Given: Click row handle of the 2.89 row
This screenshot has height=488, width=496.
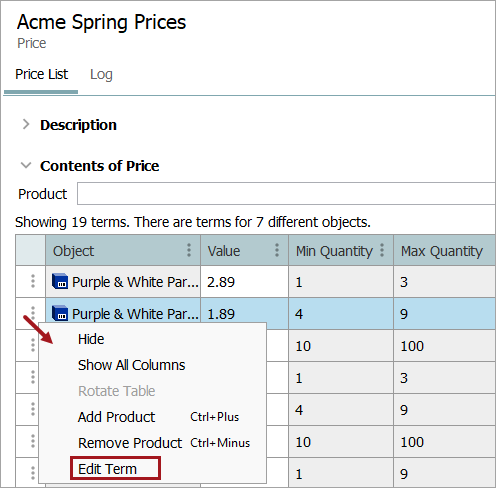Looking at the screenshot, I should pyautogui.click(x=33, y=281).
